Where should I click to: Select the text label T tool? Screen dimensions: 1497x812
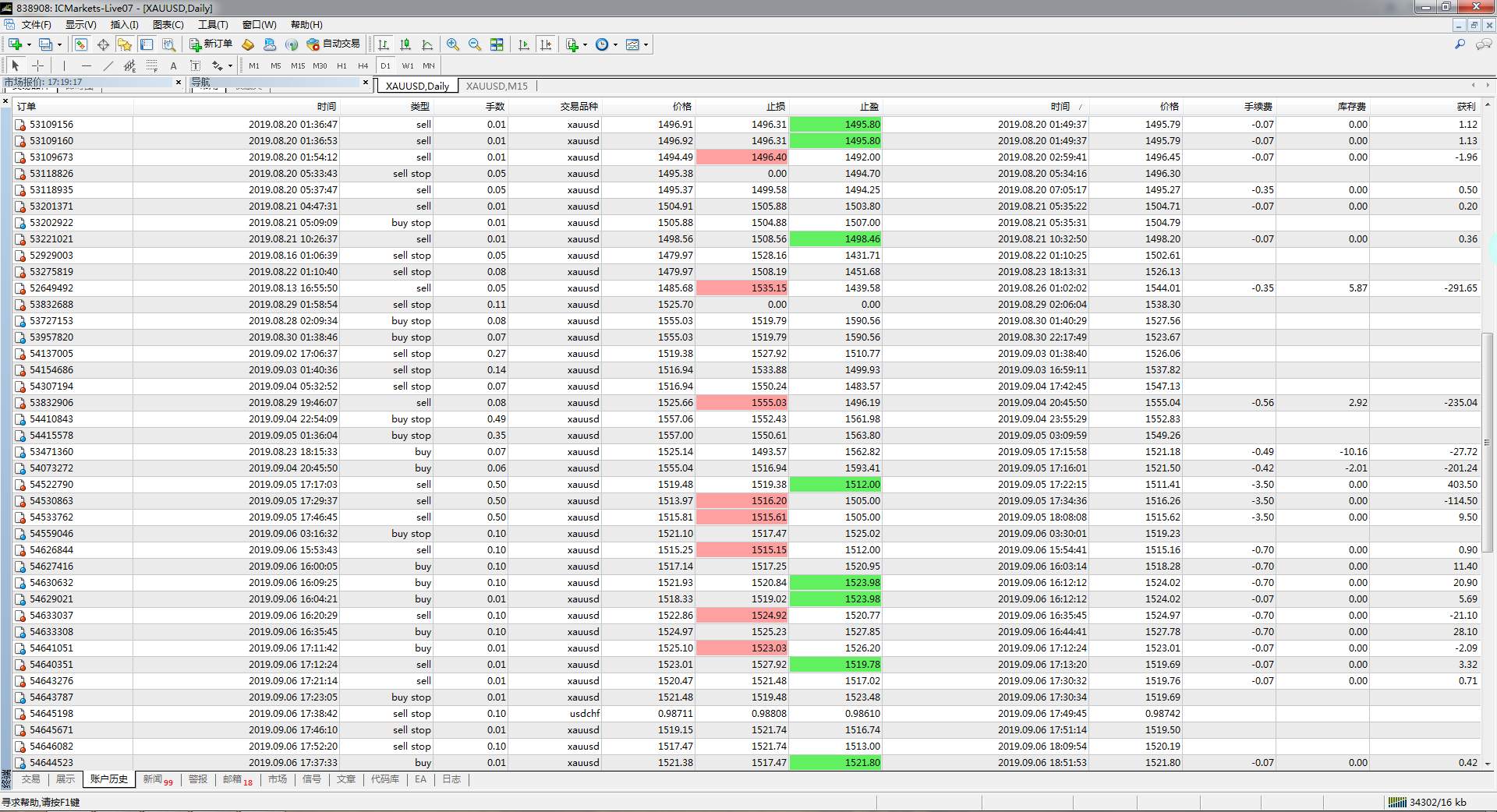tap(195, 65)
